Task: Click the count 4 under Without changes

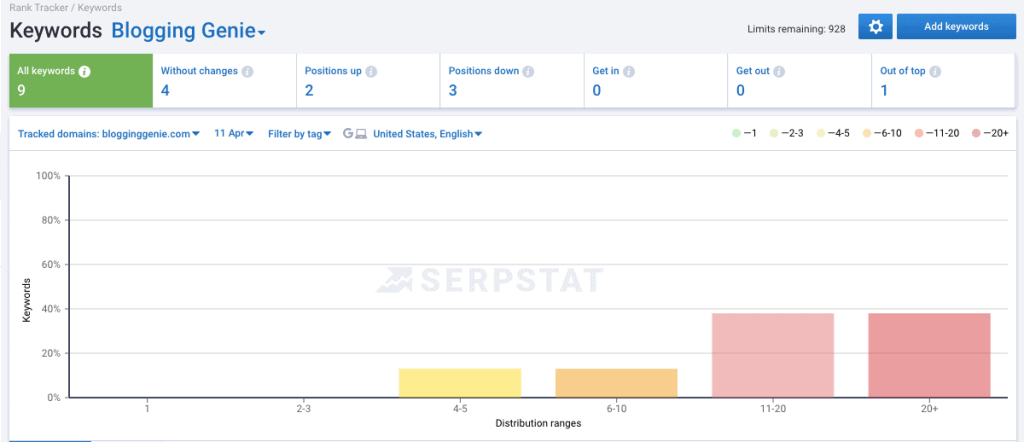Action: 165,90
